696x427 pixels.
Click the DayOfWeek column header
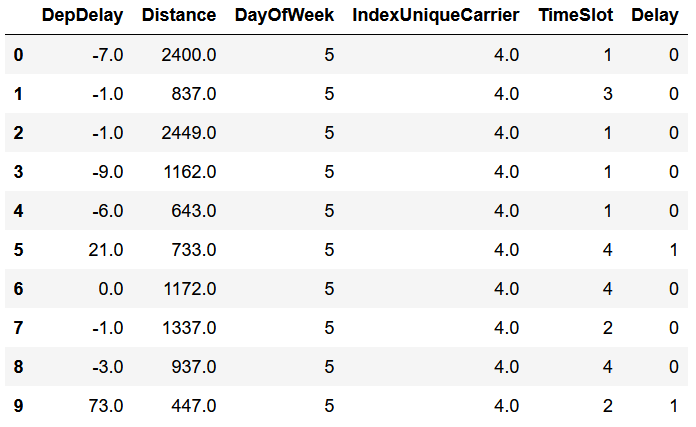coord(284,16)
